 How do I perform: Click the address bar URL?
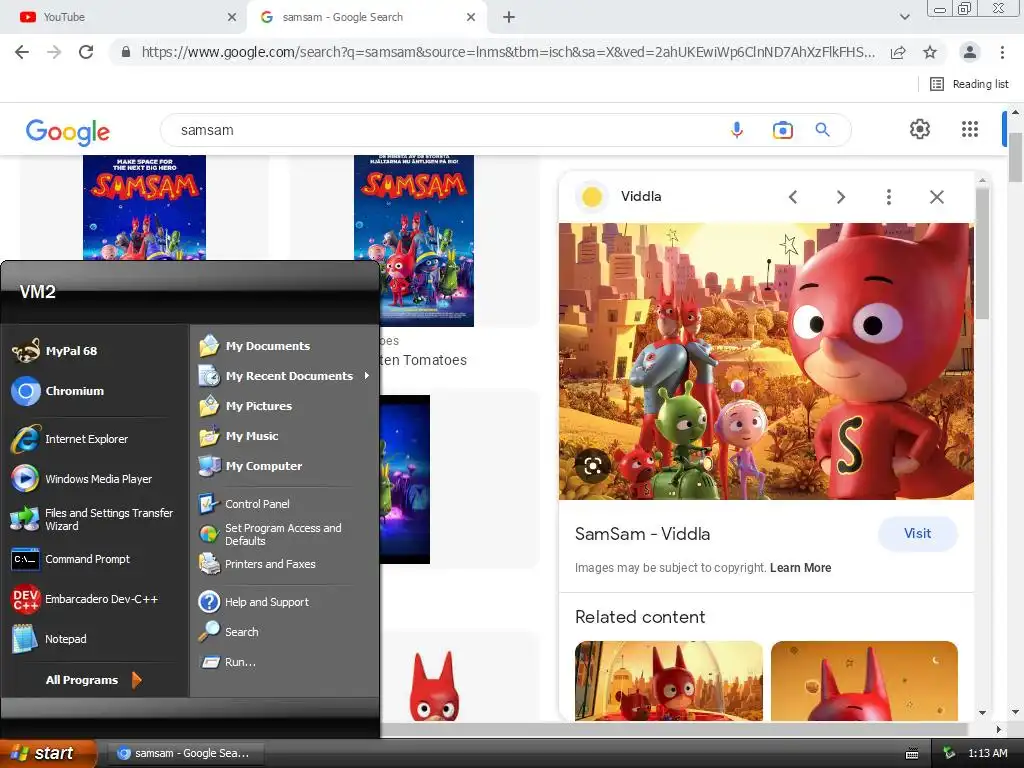(508, 52)
